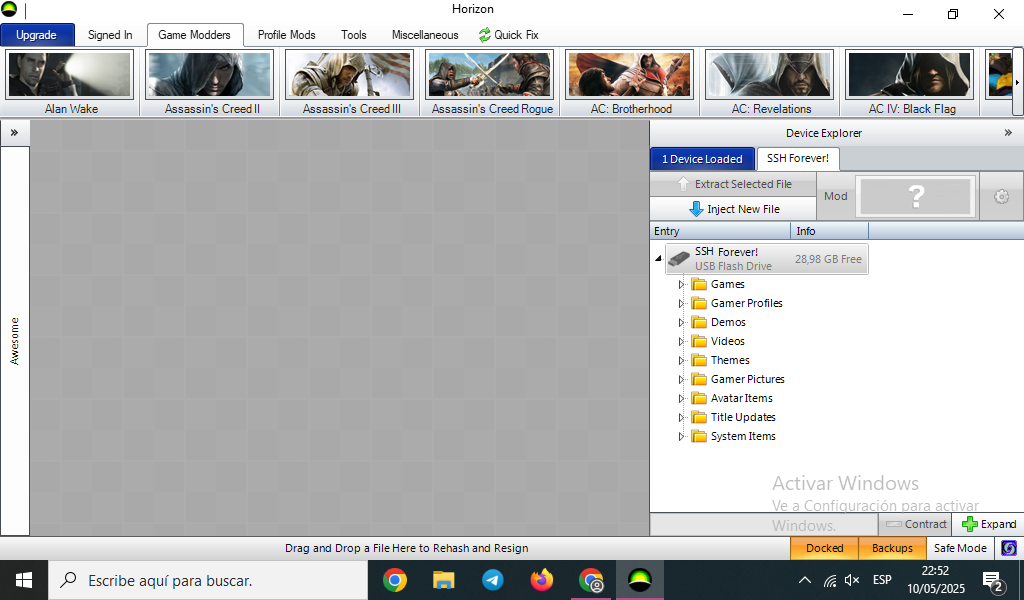
Task: Click the Windows search box
Action: pyautogui.click(x=208, y=580)
